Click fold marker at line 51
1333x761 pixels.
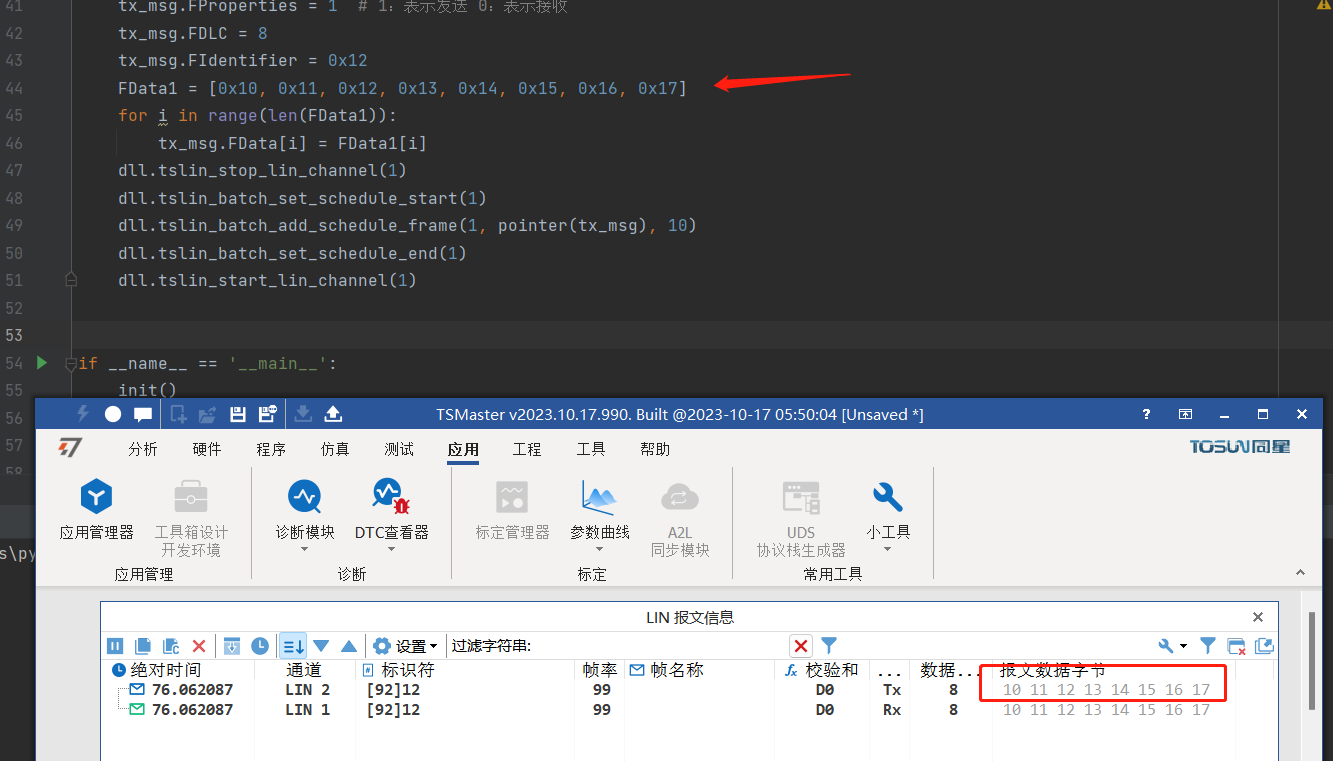pyautogui.click(x=71, y=280)
